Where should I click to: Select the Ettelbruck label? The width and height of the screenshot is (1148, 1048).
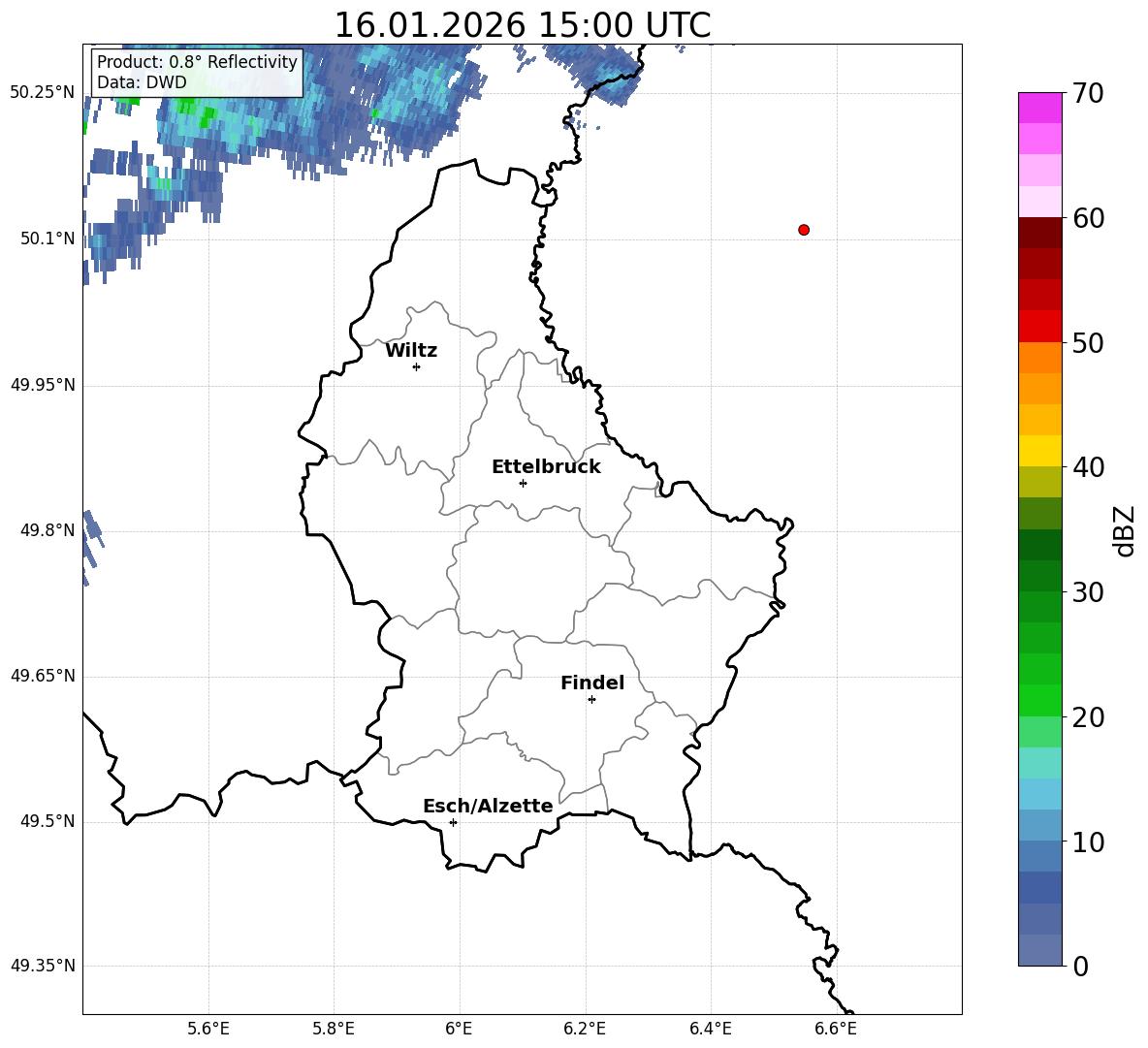(546, 467)
